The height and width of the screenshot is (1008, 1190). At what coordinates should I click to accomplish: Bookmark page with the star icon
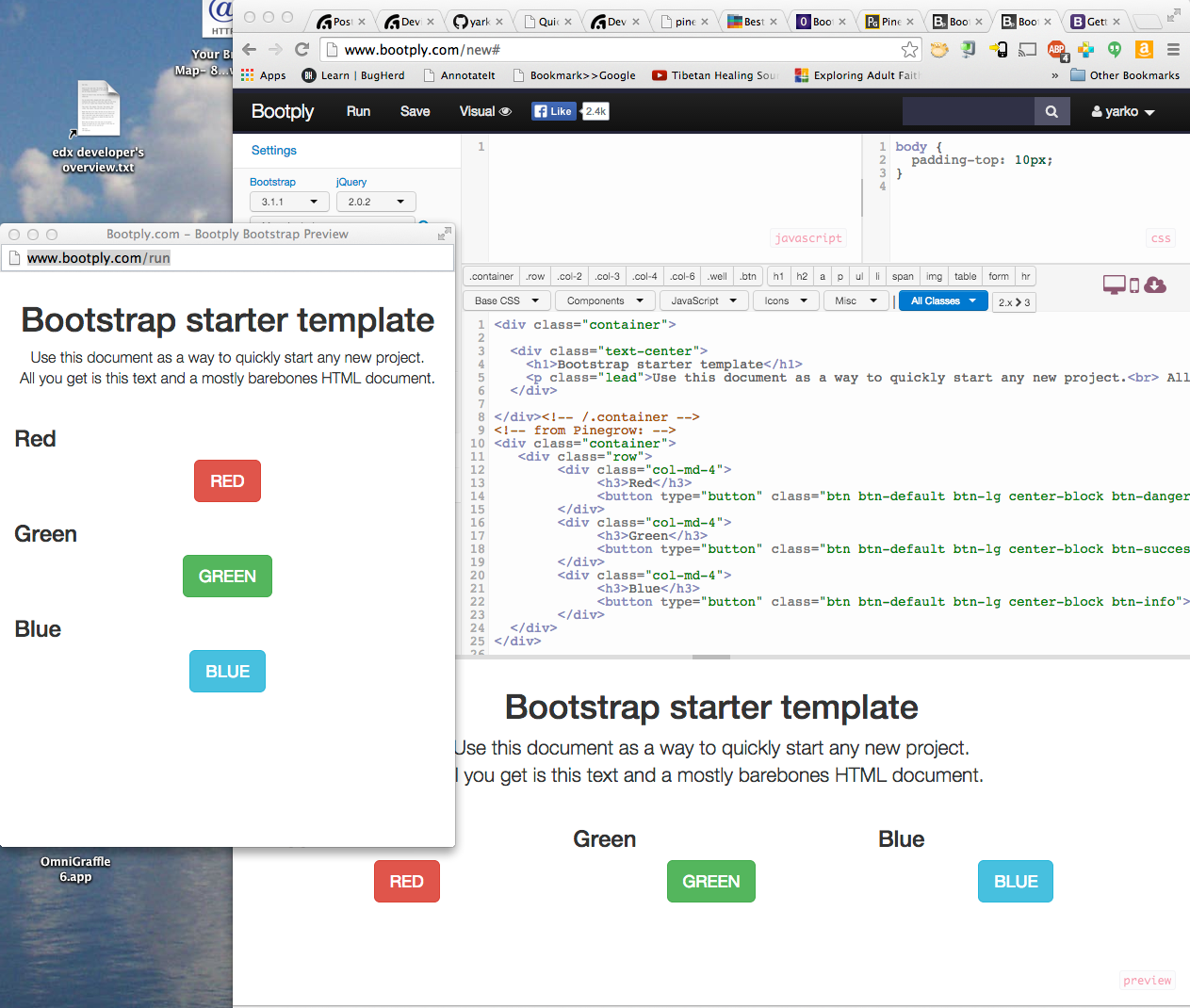909,49
